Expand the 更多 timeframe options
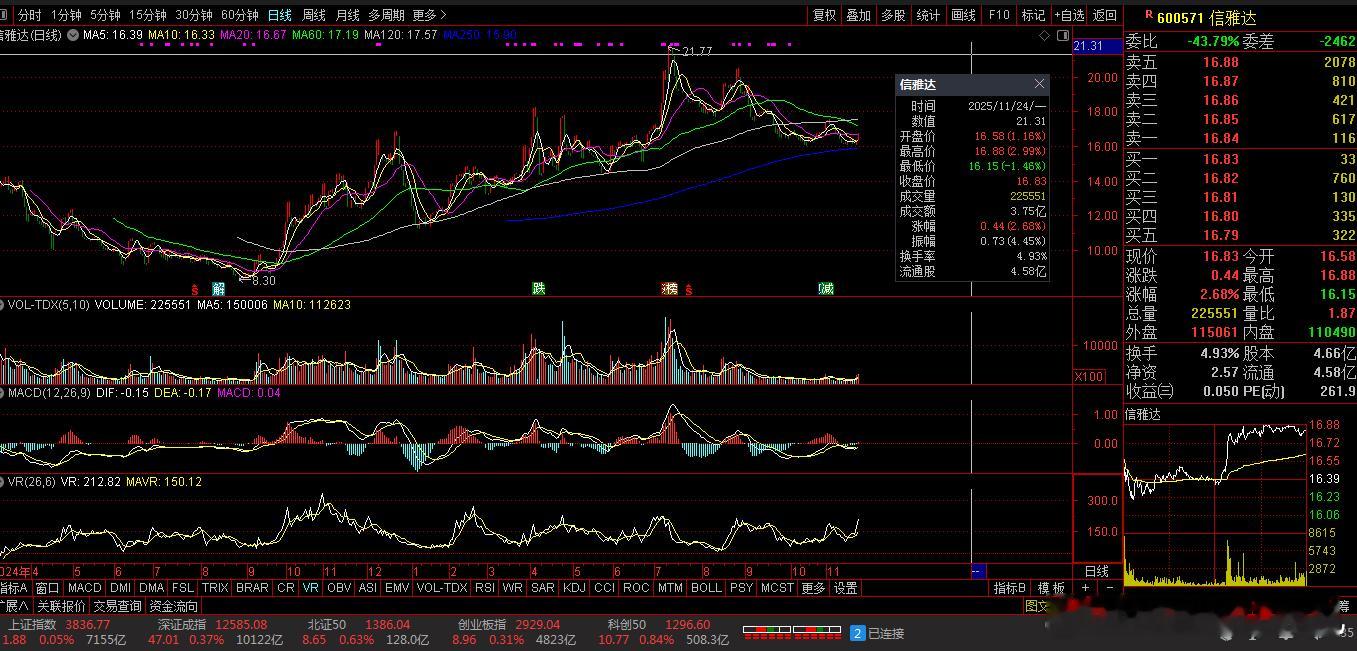Screen dimensions: 1357x651 (429, 15)
